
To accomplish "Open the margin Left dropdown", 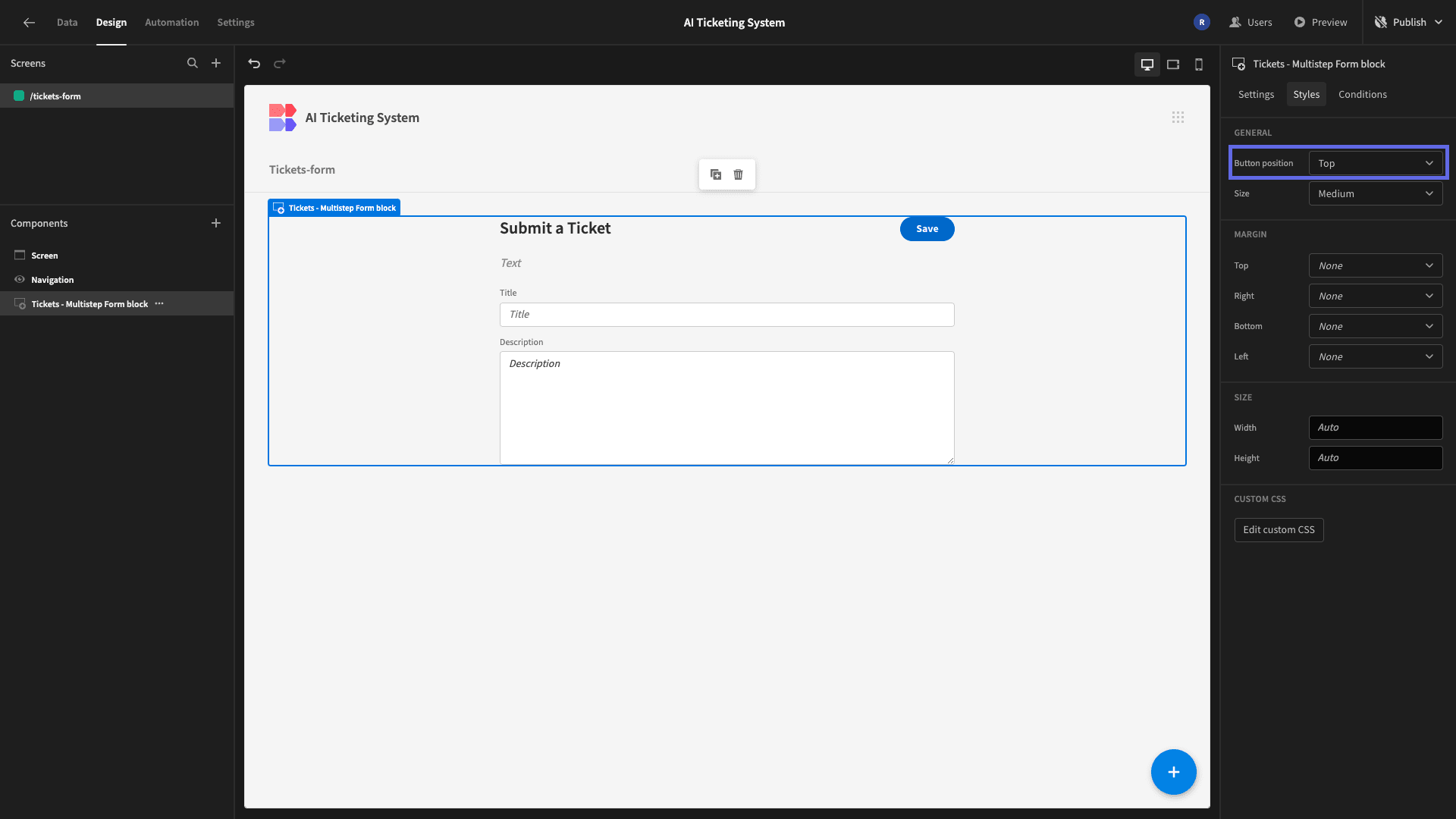I will 1376,356.
